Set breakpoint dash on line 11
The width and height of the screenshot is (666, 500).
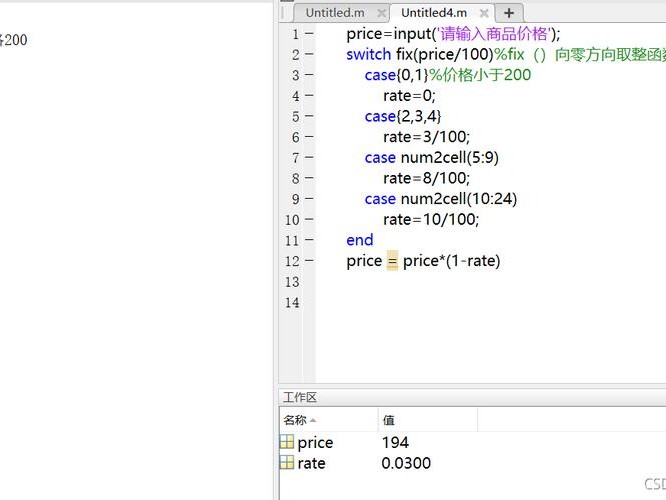[309, 240]
